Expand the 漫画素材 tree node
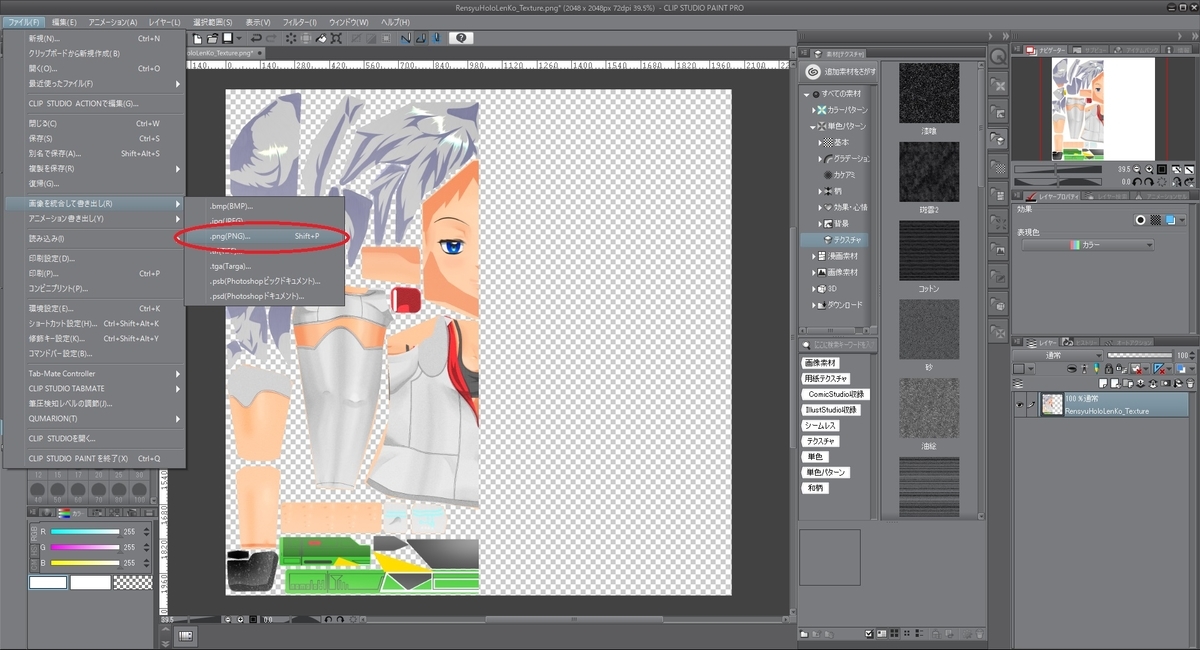This screenshot has height=650, width=1200. [813, 256]
